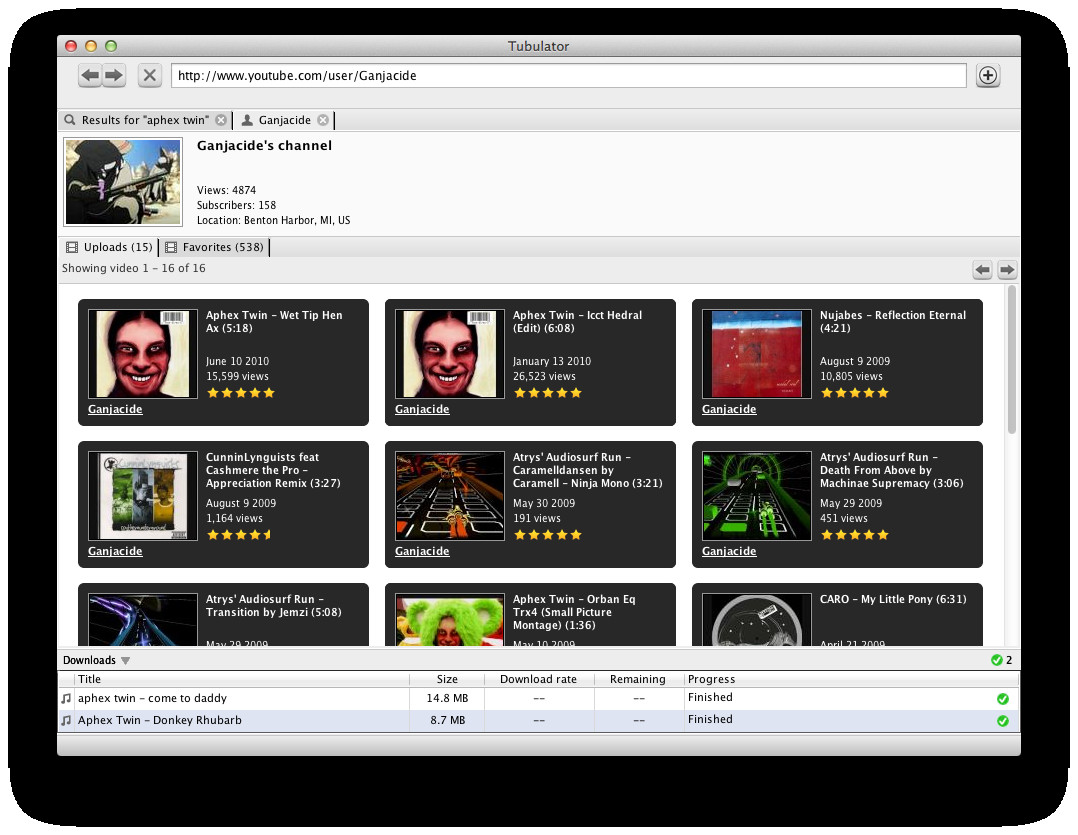Sort downloads by Progress column

pyautogui.click(x=850, y=679)
